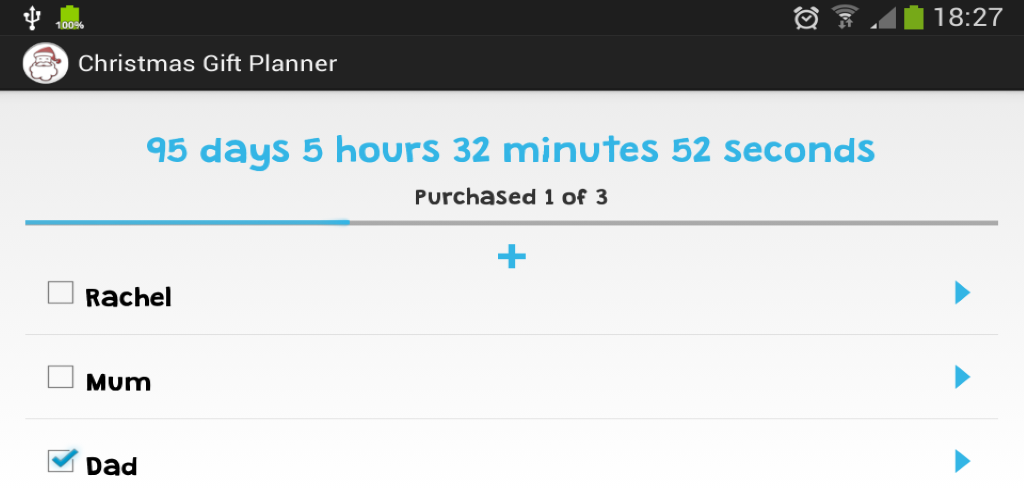
Task: Tap the Wi-Fi status icon
Action: [x=846, y=17]
